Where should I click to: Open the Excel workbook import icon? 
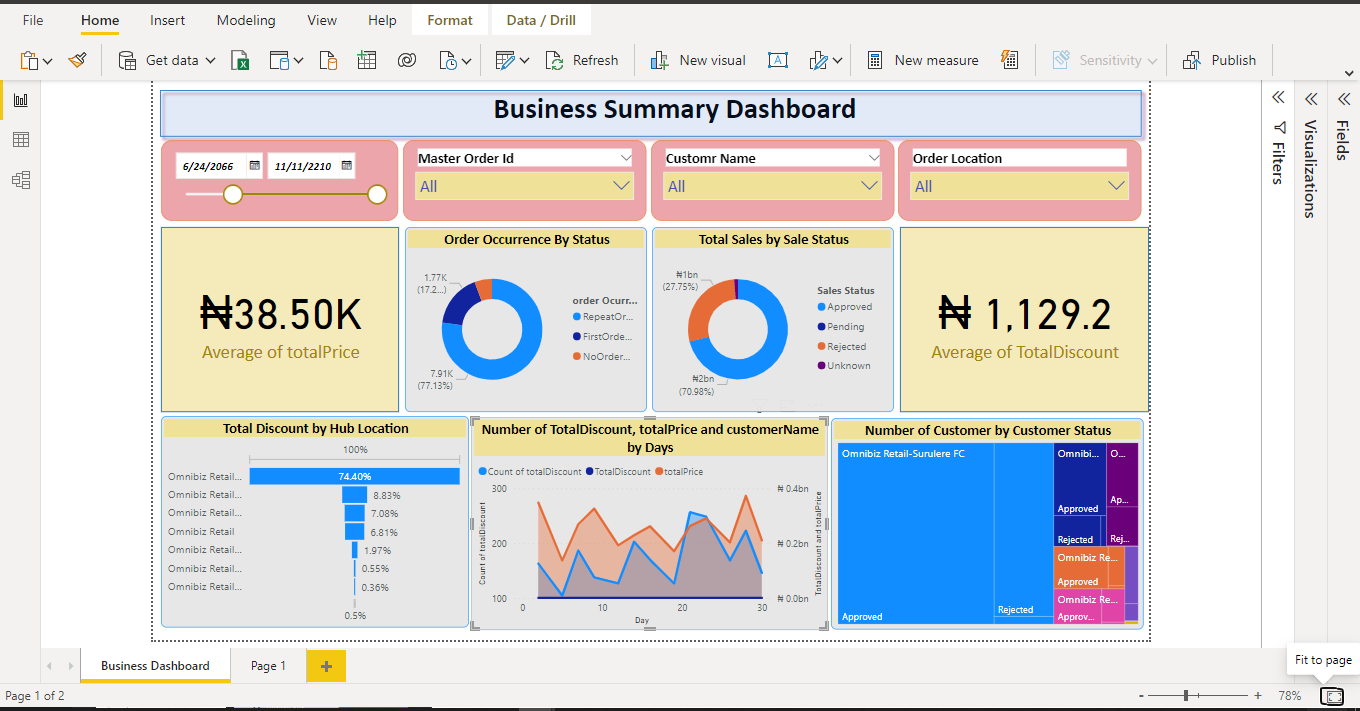[x=241, y=60]
